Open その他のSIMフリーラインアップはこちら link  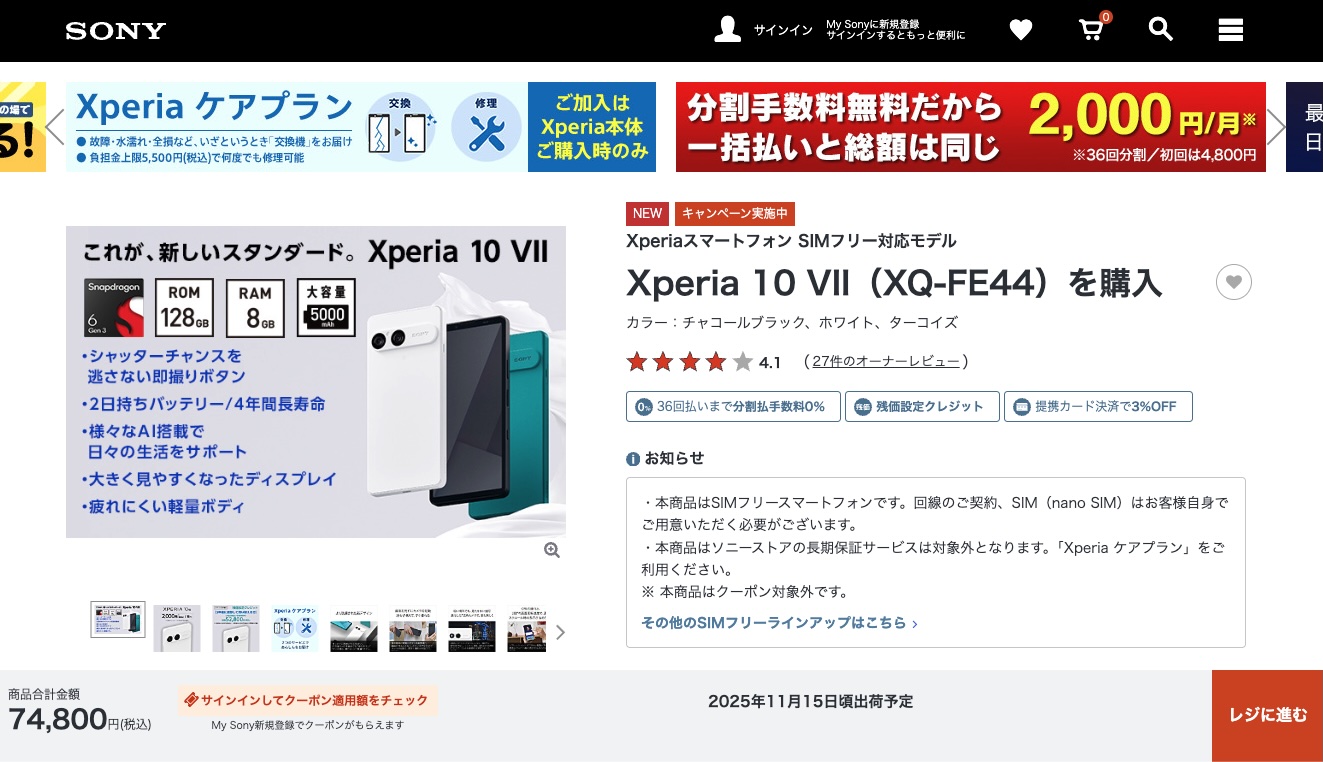(779, 623)
